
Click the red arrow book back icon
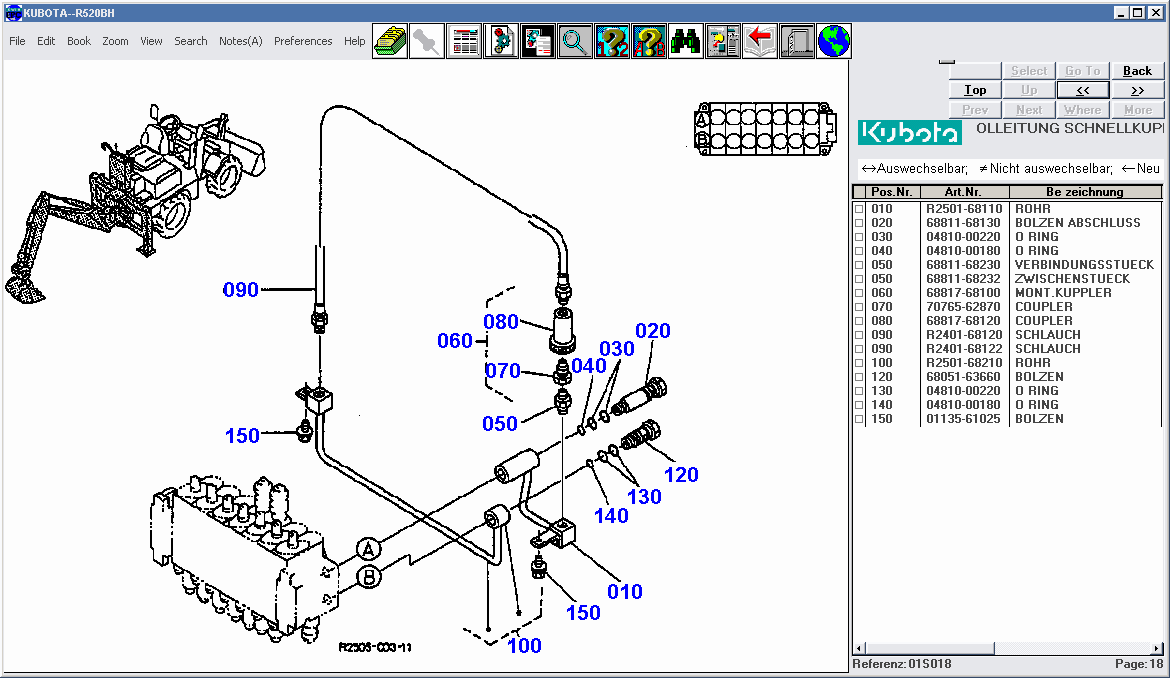tap(760, 41)
